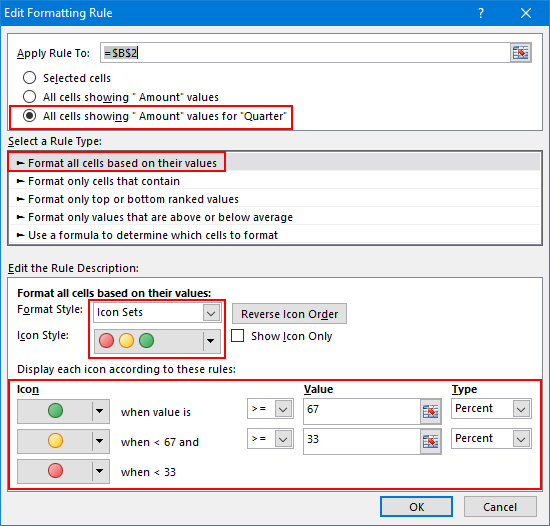Viewport: 550px width, 526px height.
Task: Click range picker icon beside value 67
Action: 430,411
